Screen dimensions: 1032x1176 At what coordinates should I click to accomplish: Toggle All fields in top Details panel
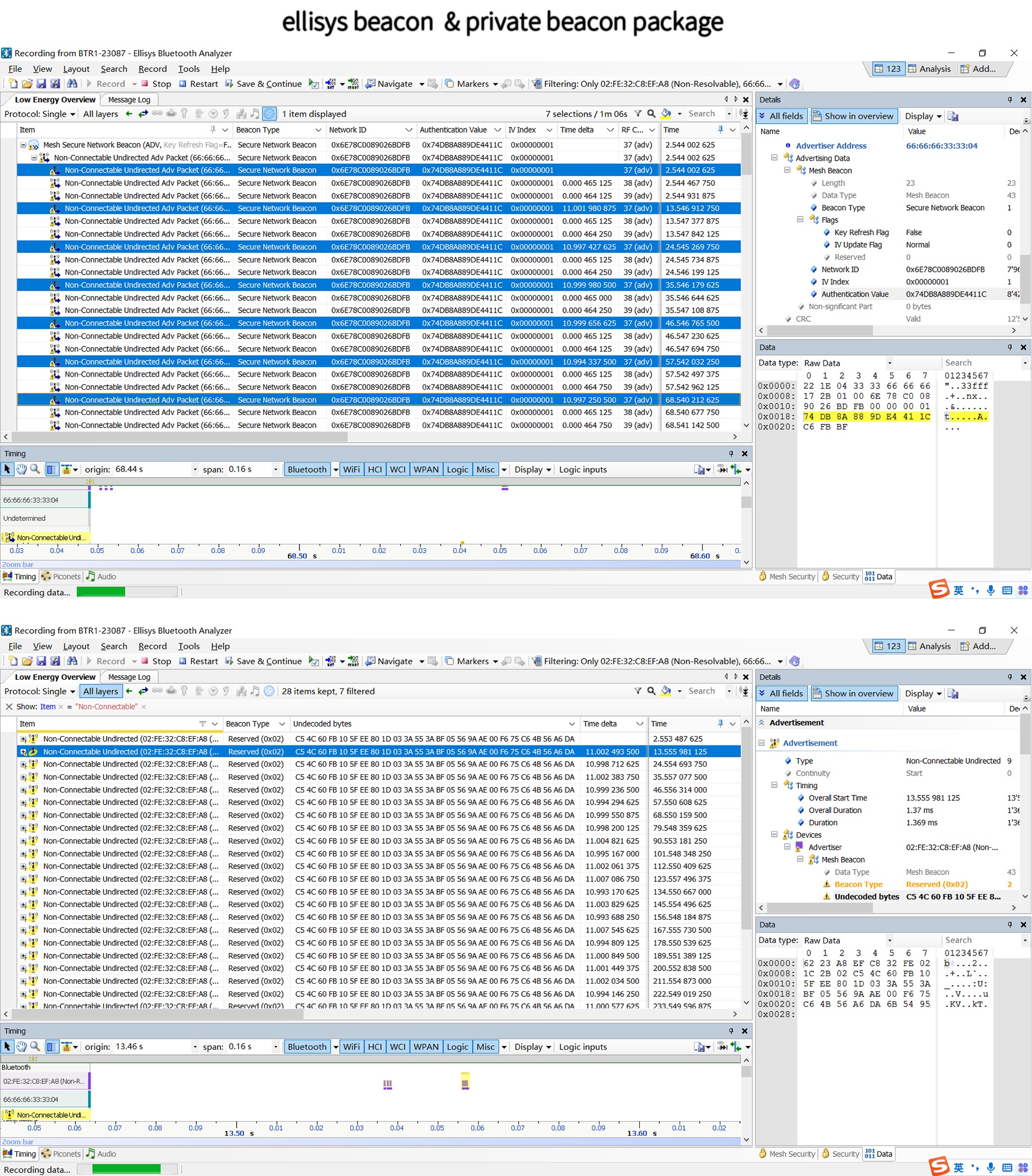click(782, 116)
